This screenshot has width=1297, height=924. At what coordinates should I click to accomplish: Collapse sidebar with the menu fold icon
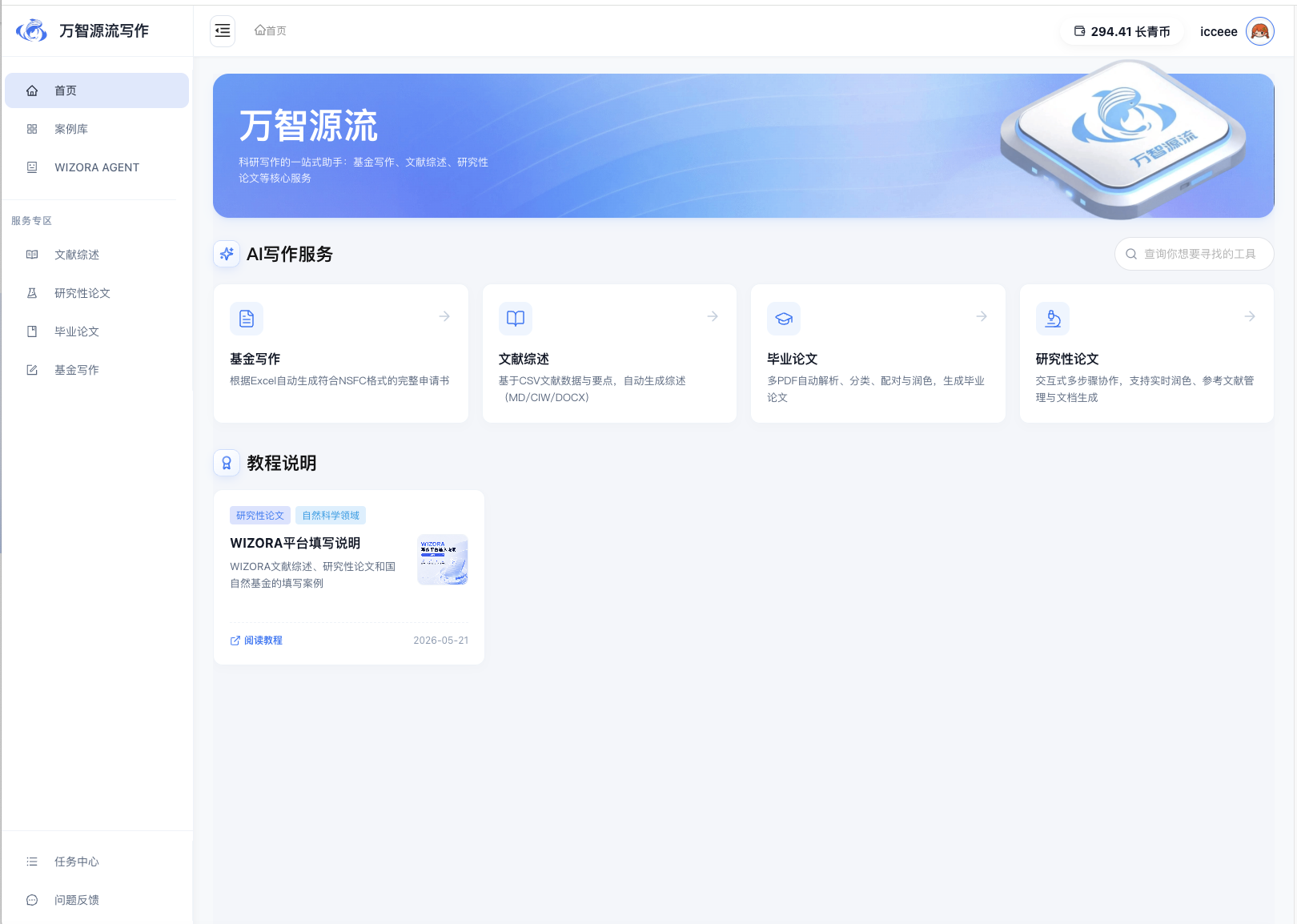click(x=223, y=31)
